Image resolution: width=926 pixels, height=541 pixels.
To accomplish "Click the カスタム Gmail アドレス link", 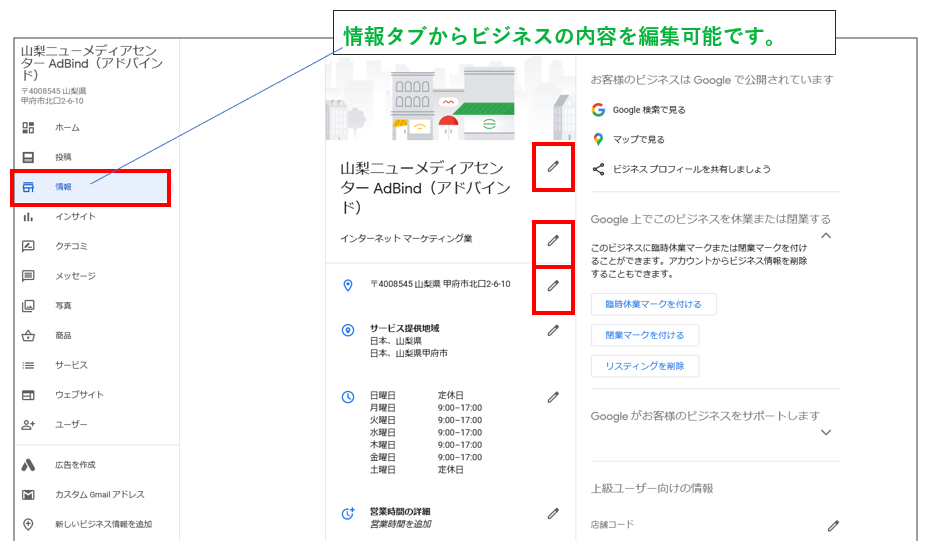I will coord(100,494).
